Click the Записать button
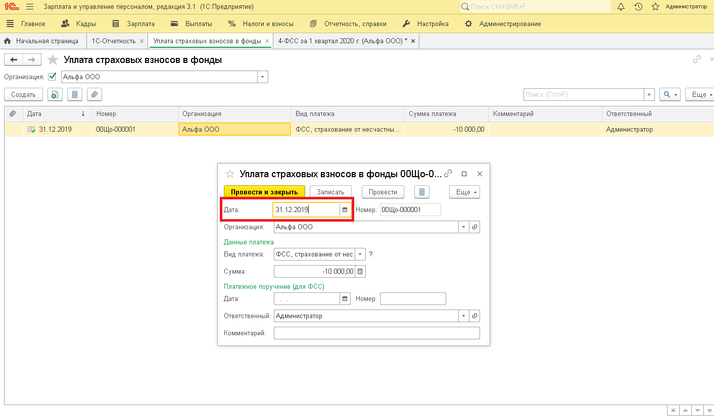Screen dimensions: 714x419 point(333,191)
